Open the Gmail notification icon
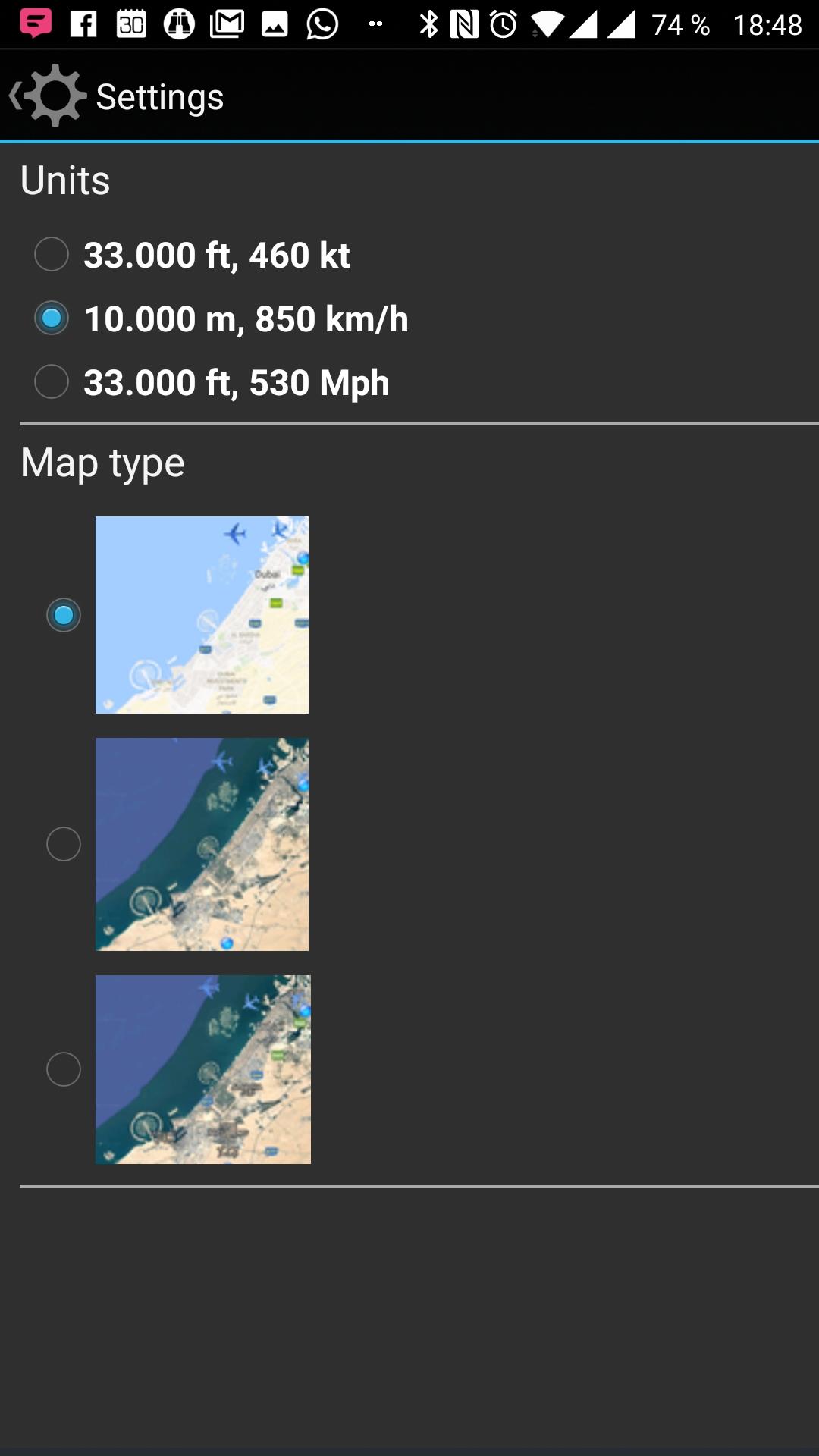The image size is (819, 1456). pyautogui.click(x=227, y=24)
